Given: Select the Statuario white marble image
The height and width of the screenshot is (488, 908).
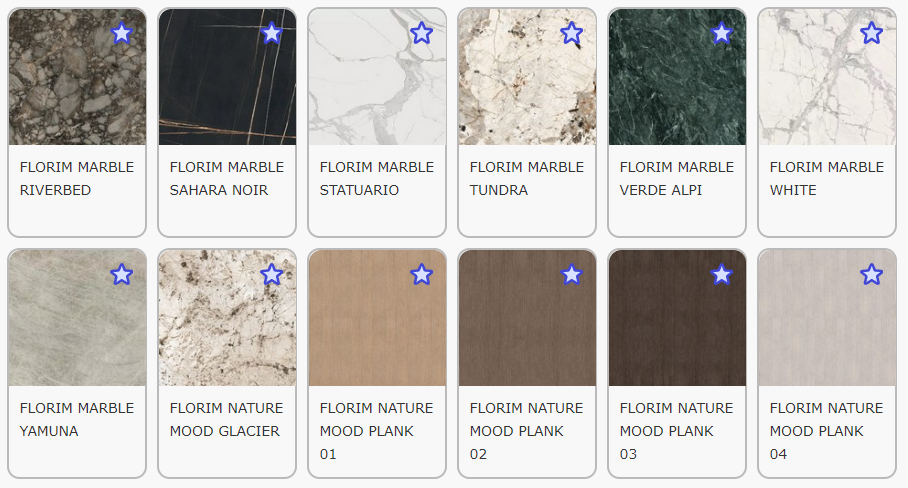Looking at the screenshot, I should [x=377, y=77].
